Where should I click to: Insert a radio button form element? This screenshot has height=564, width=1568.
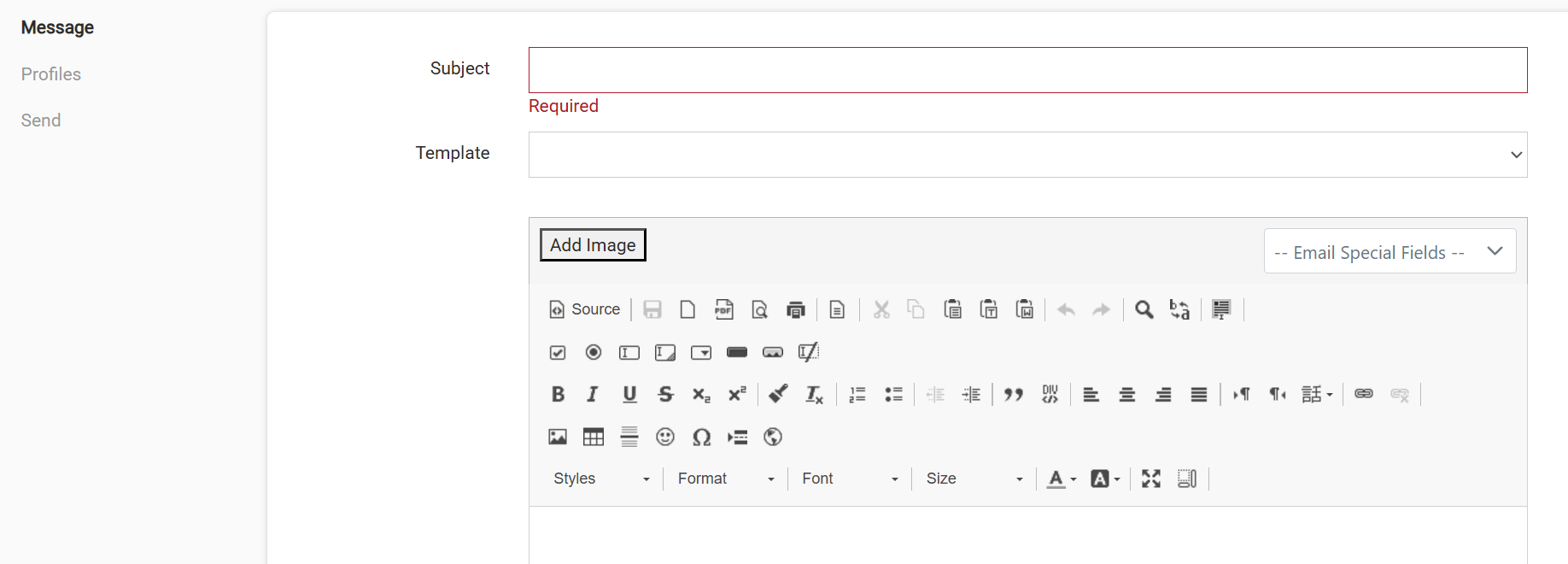pyautogui.click(x=594, y=352)
